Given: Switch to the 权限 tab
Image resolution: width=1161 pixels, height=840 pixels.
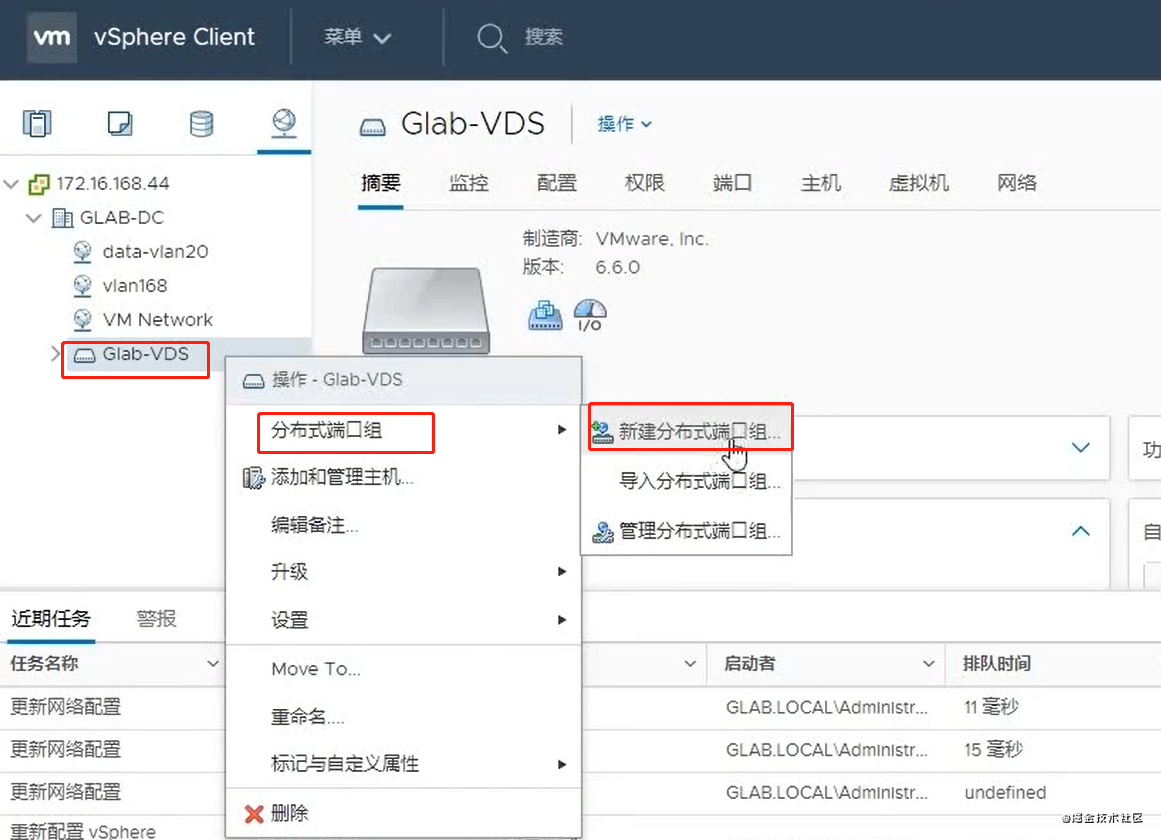Looking at the screenshot, I should (645, 183).
